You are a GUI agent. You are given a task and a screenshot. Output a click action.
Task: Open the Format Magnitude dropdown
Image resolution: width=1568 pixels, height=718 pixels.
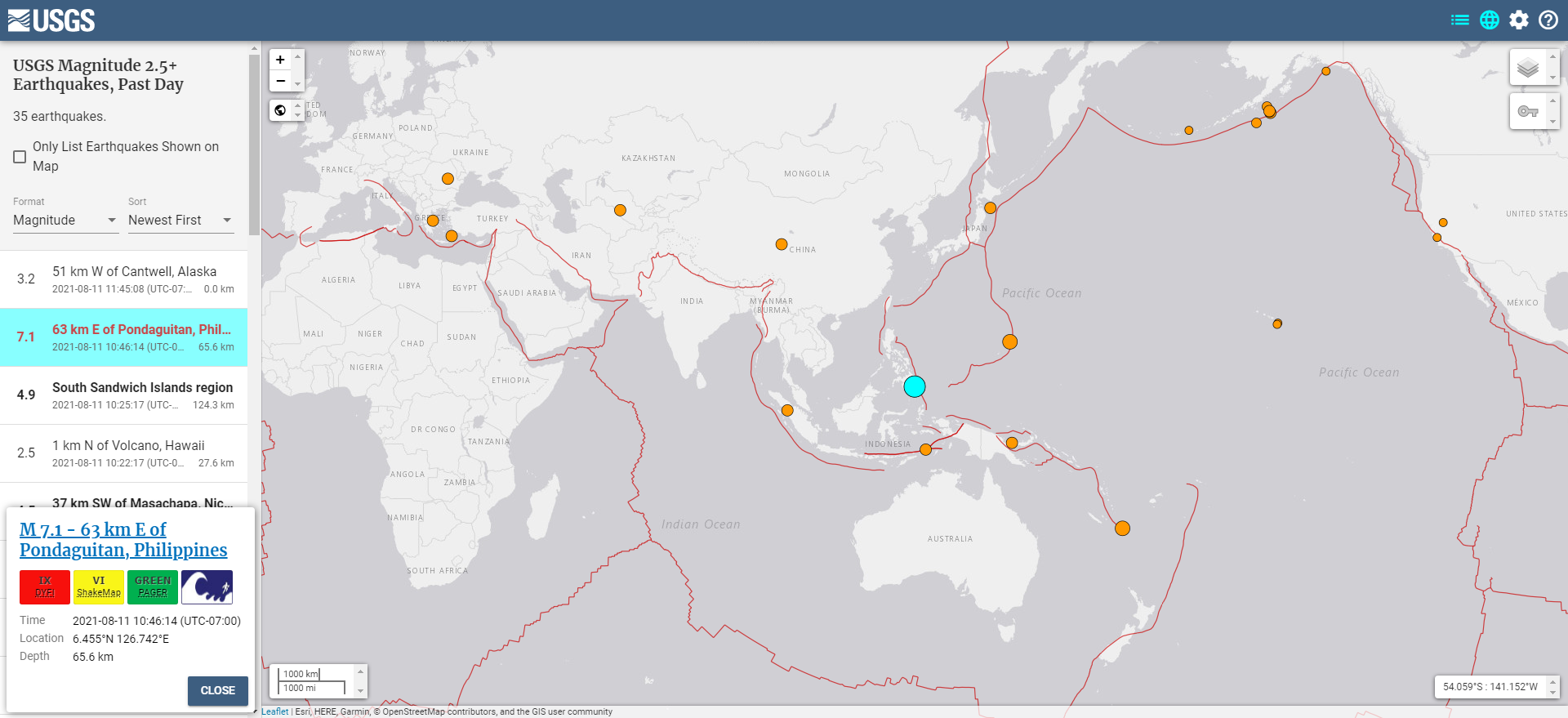(x=65, y=221)
